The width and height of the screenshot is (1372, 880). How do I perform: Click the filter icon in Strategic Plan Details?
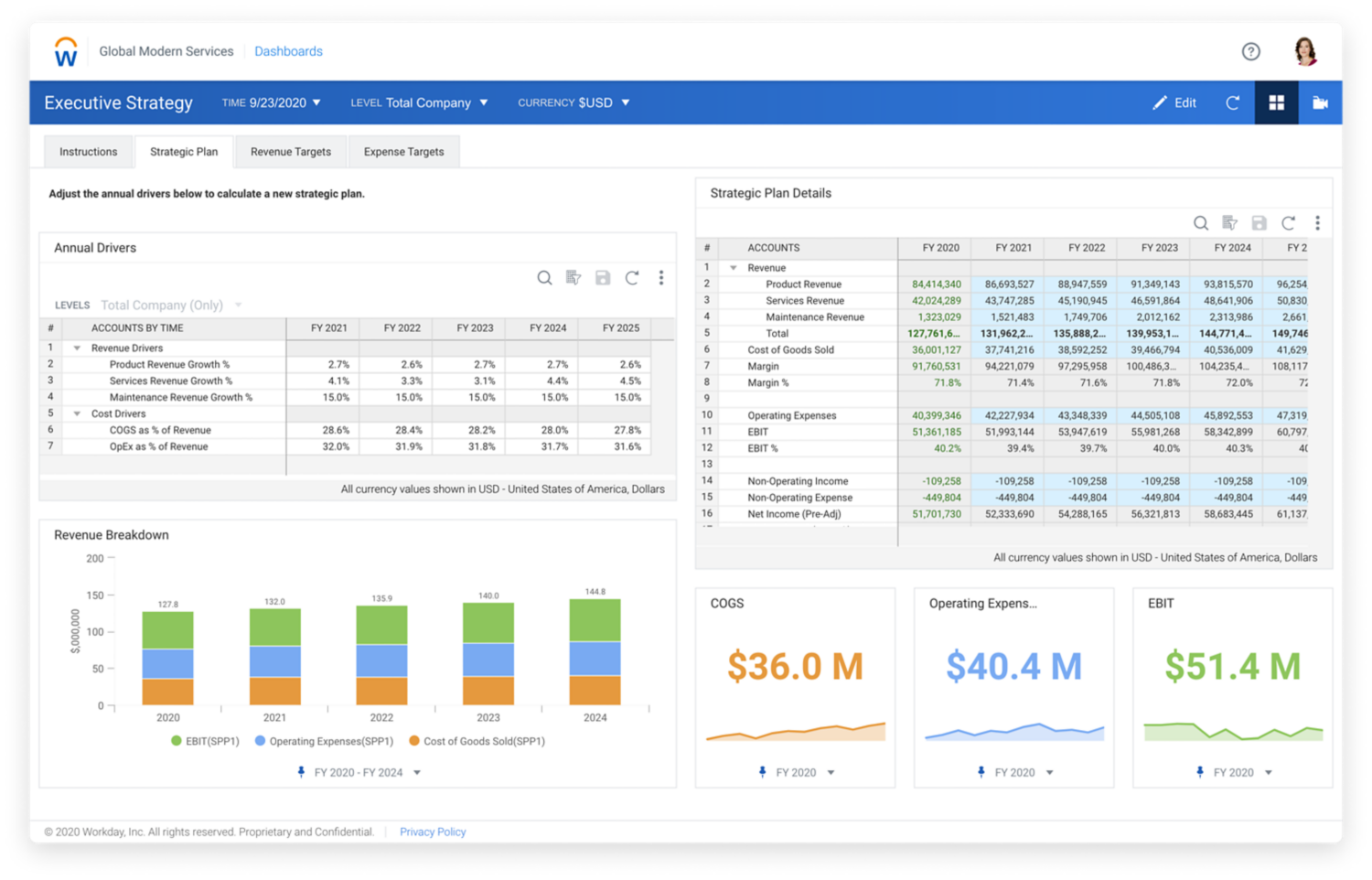[x=1230, y=222]
